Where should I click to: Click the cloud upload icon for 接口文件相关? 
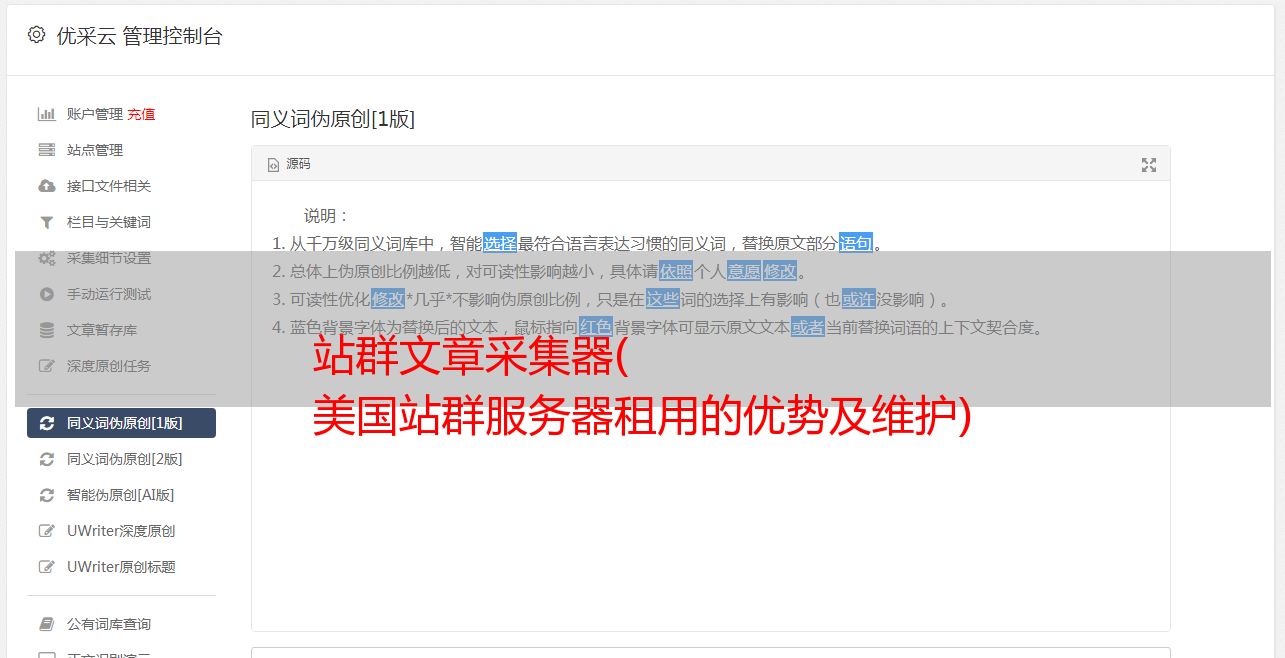[46, 186]
